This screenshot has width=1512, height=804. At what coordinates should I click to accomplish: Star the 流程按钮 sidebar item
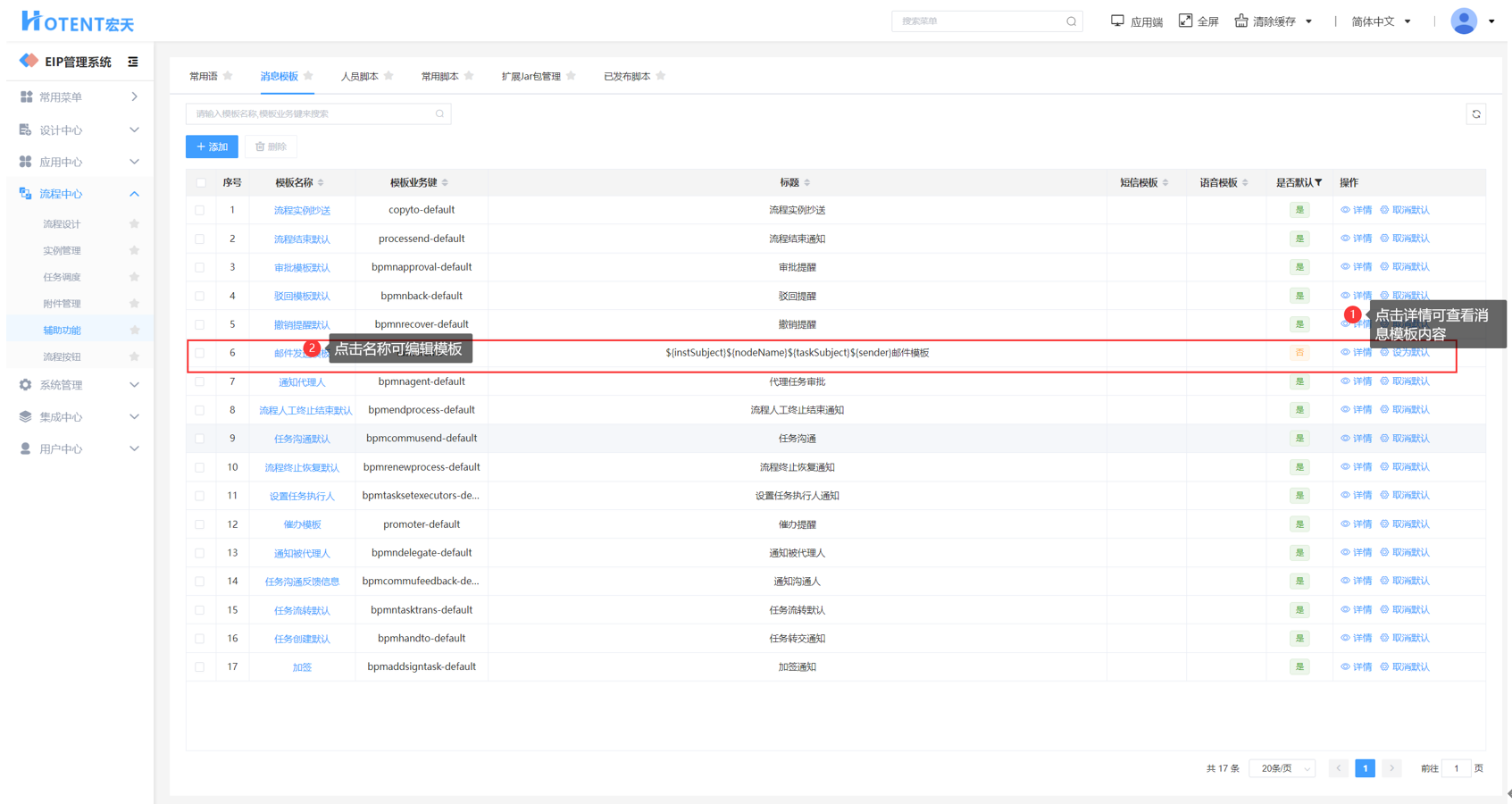point(134,356)
